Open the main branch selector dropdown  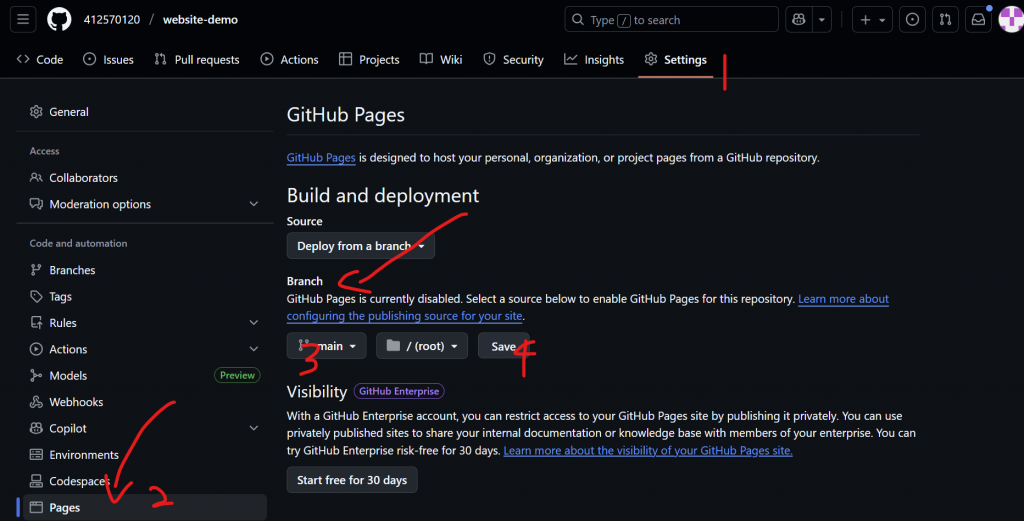(x=327, y=346)
